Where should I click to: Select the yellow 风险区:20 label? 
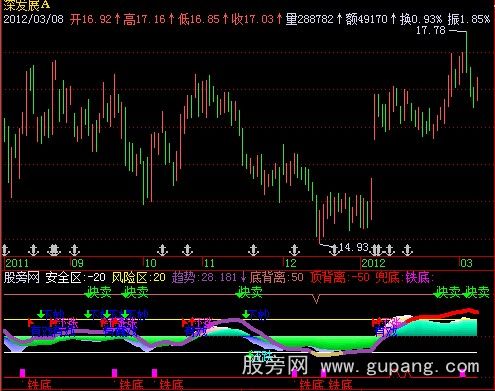coord(139,277)
